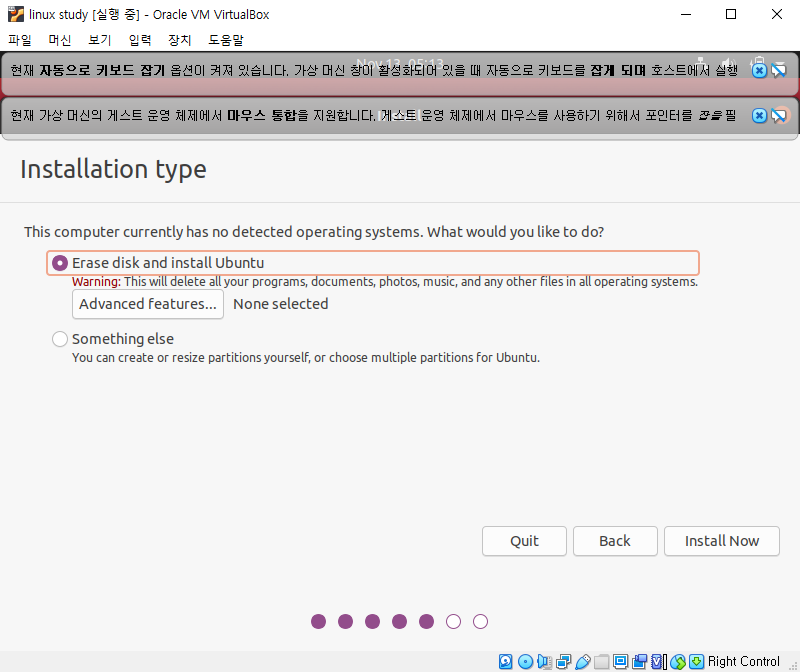Screen dimensions: 800x672
Task: Click the 'None selected' text
Action: [x=281, y=304]
